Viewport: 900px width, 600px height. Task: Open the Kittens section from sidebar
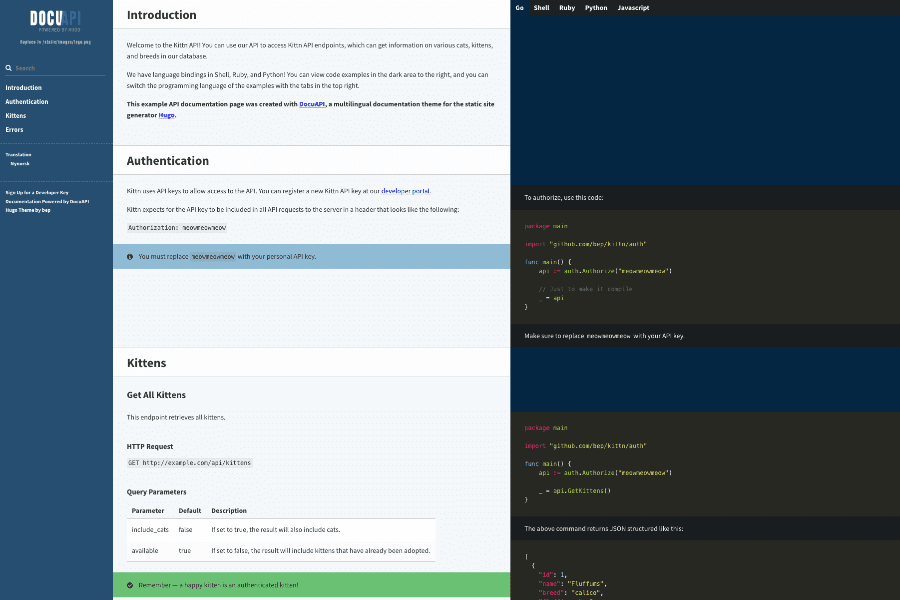14,115
